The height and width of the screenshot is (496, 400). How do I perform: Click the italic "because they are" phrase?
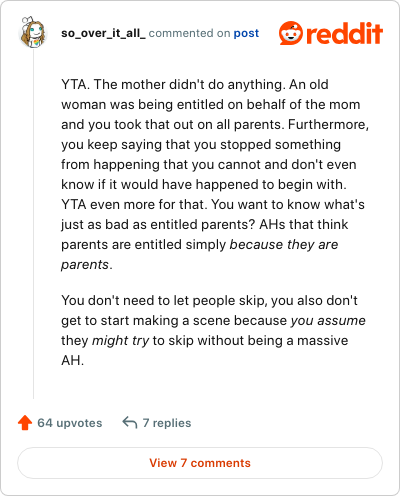click(x=284, y=244)
